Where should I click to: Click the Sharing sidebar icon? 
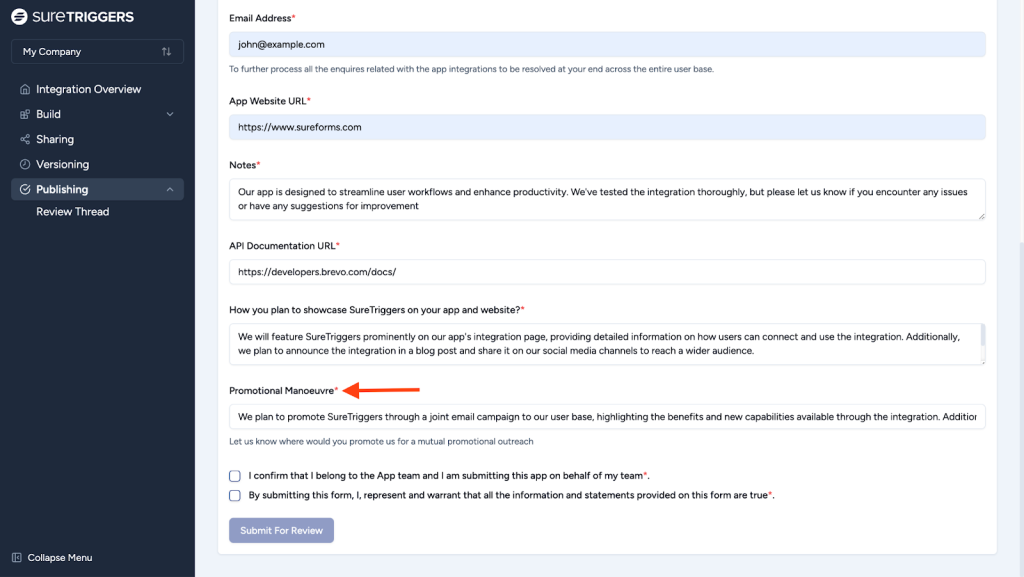pos(25,139)
